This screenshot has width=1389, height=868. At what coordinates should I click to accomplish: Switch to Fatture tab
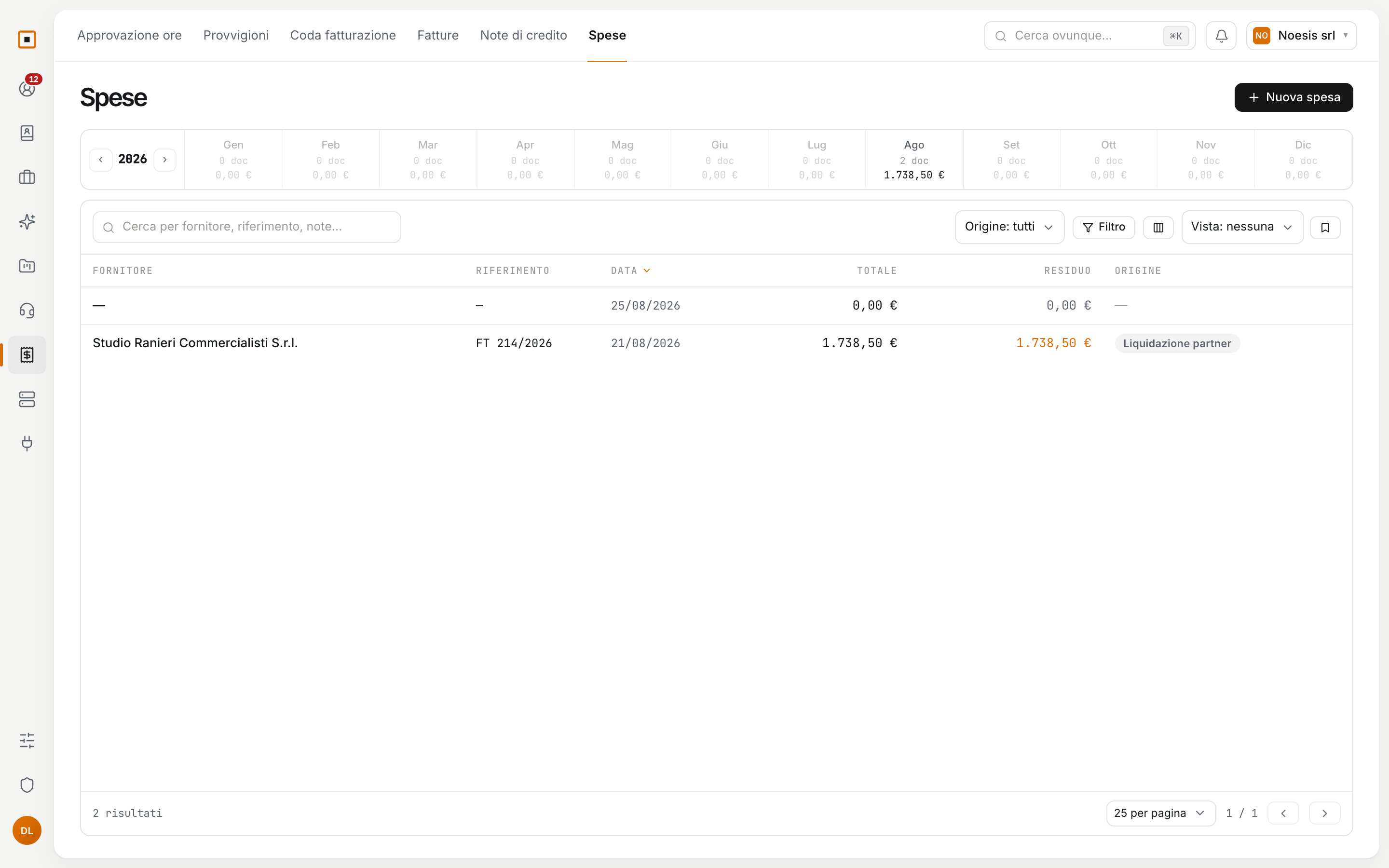[x=438, y=36]
